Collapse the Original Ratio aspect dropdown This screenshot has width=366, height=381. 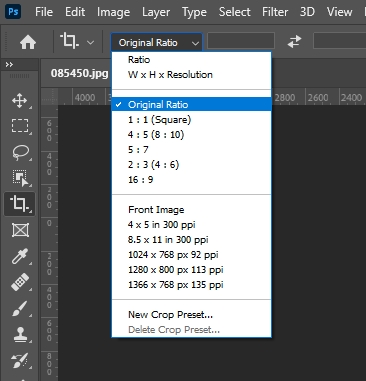click(156, 42)
